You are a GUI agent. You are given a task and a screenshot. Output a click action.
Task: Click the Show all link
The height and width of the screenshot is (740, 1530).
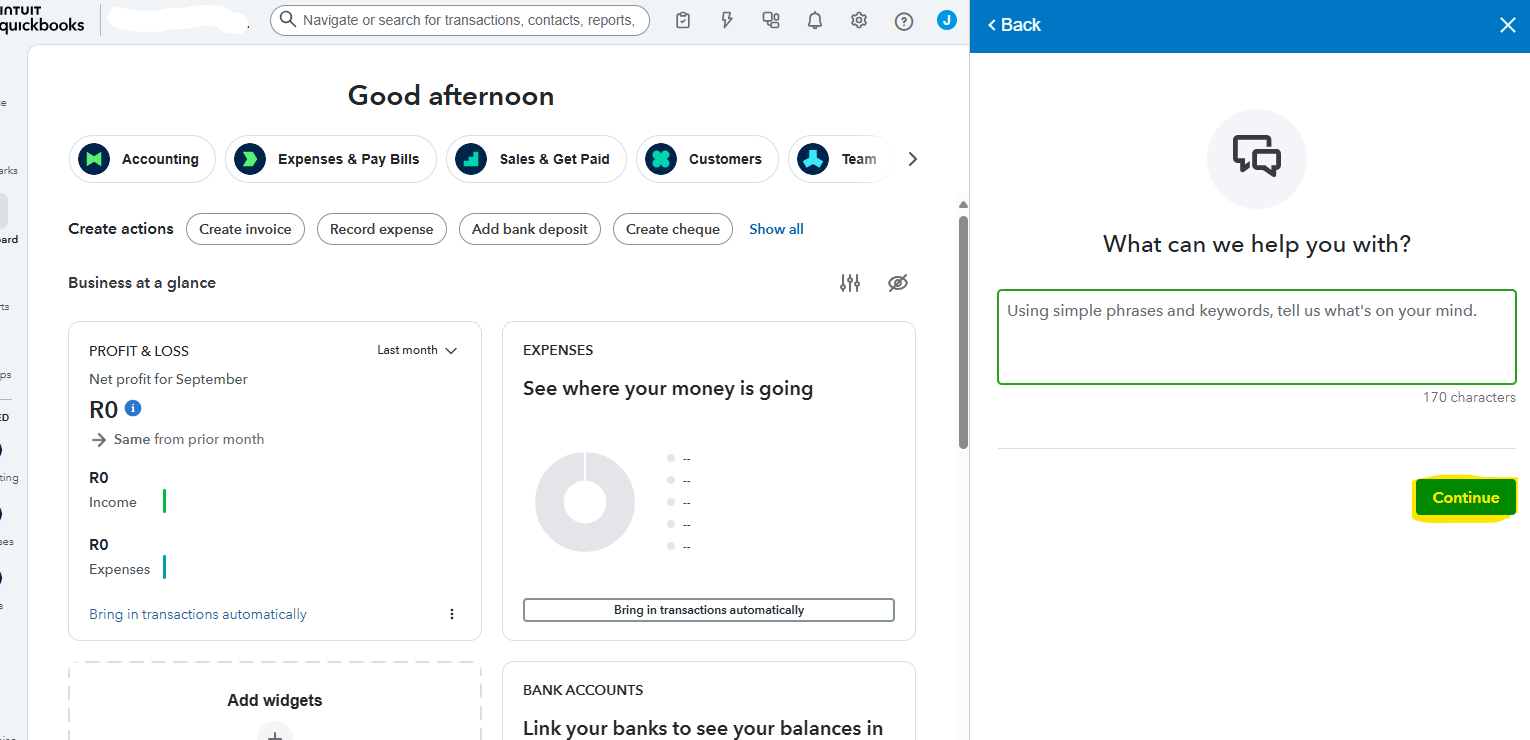click(x=776, y=229)
